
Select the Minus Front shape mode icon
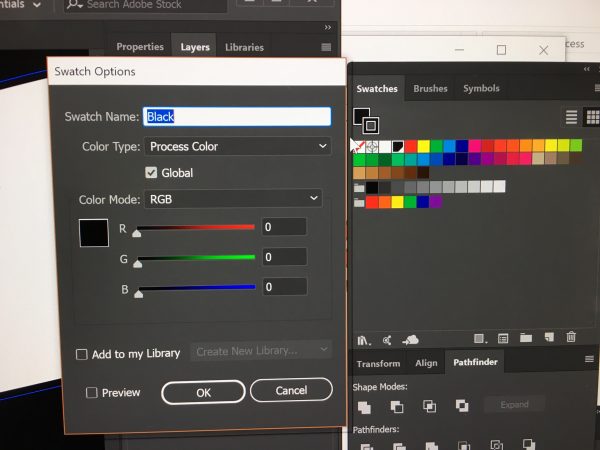tap(396, 406)
